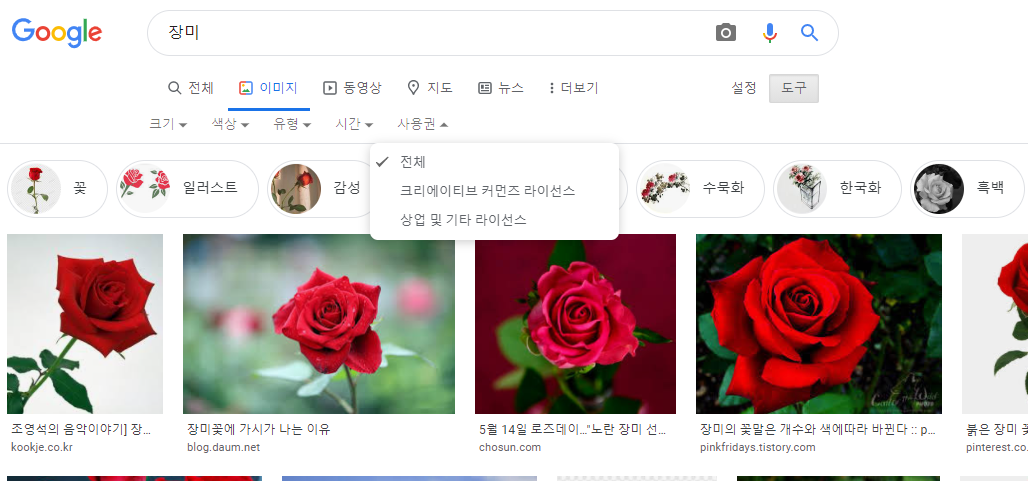Open 설정 settings link
The width and height of the screenshot is (1028, 481).
pos(744,88)
